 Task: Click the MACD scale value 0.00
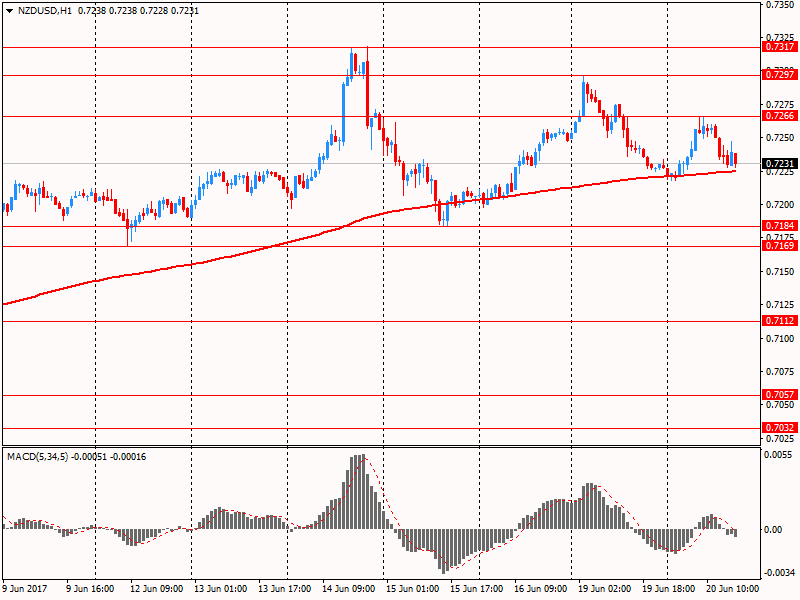[773, 530]
